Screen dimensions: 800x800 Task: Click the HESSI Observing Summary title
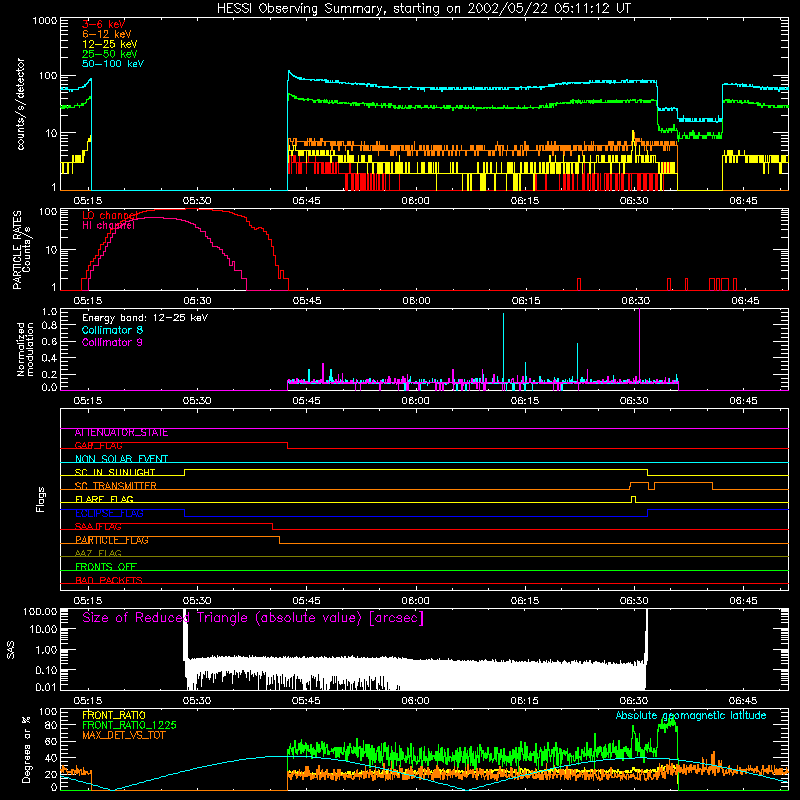423,9
